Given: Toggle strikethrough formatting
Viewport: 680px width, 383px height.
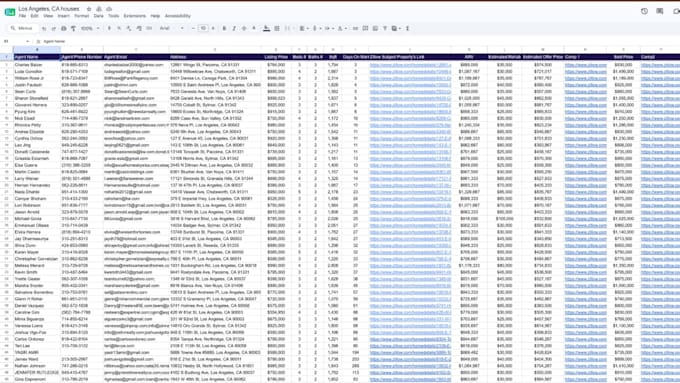Looking at the screenshot, I should coord(244,29).
